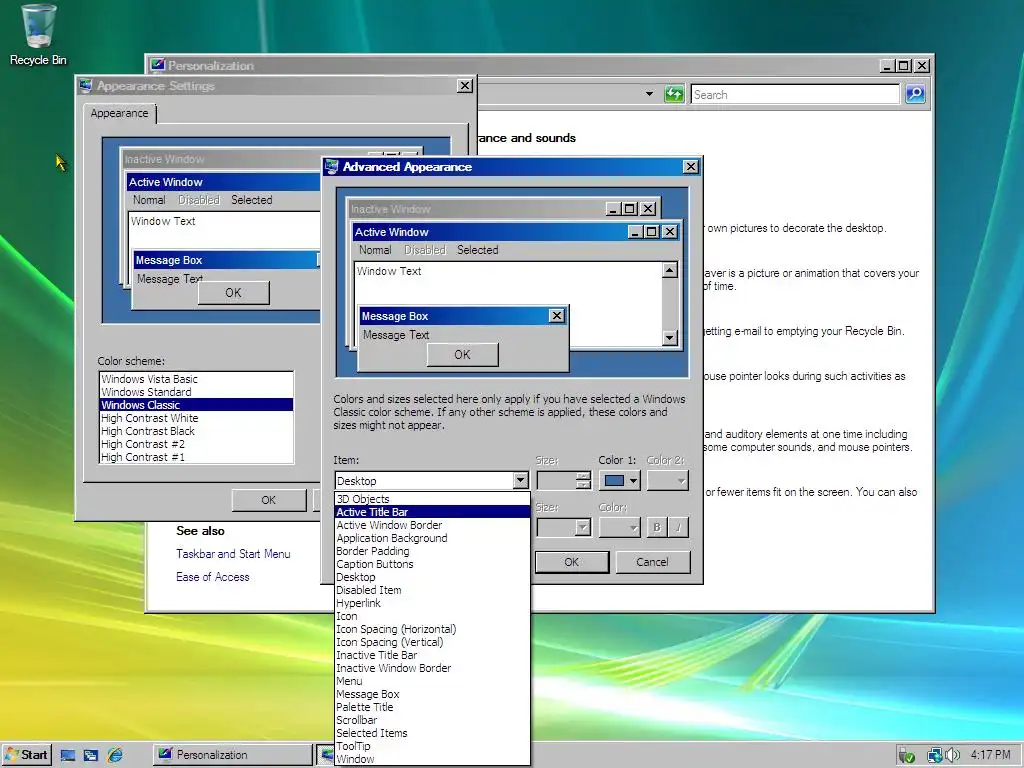Select High Contrast #1 color scheme

coord(196,457)
